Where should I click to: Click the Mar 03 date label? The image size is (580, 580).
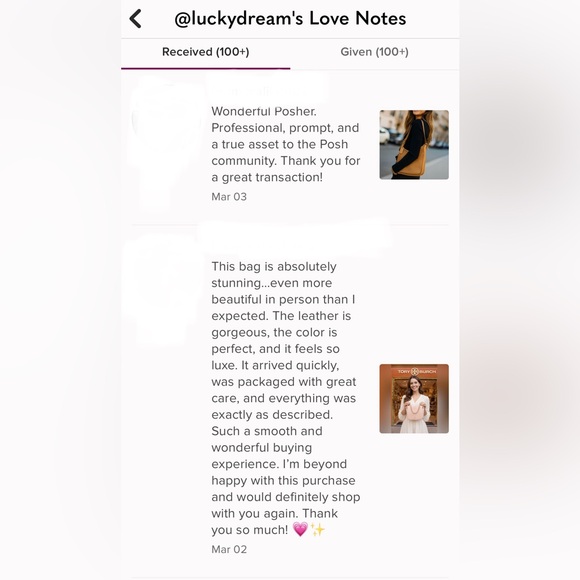click(x=229, y=197)
